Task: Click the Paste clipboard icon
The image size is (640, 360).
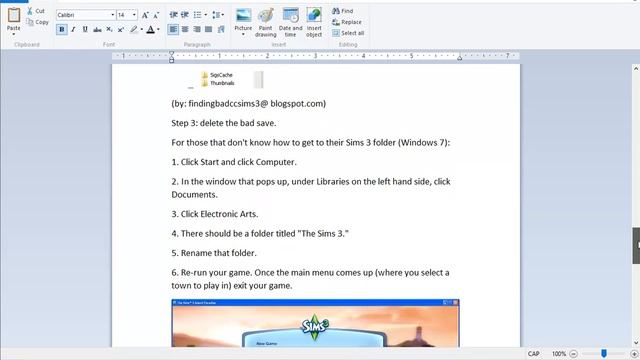Action: pyautogui.click(x=13, y=15)
